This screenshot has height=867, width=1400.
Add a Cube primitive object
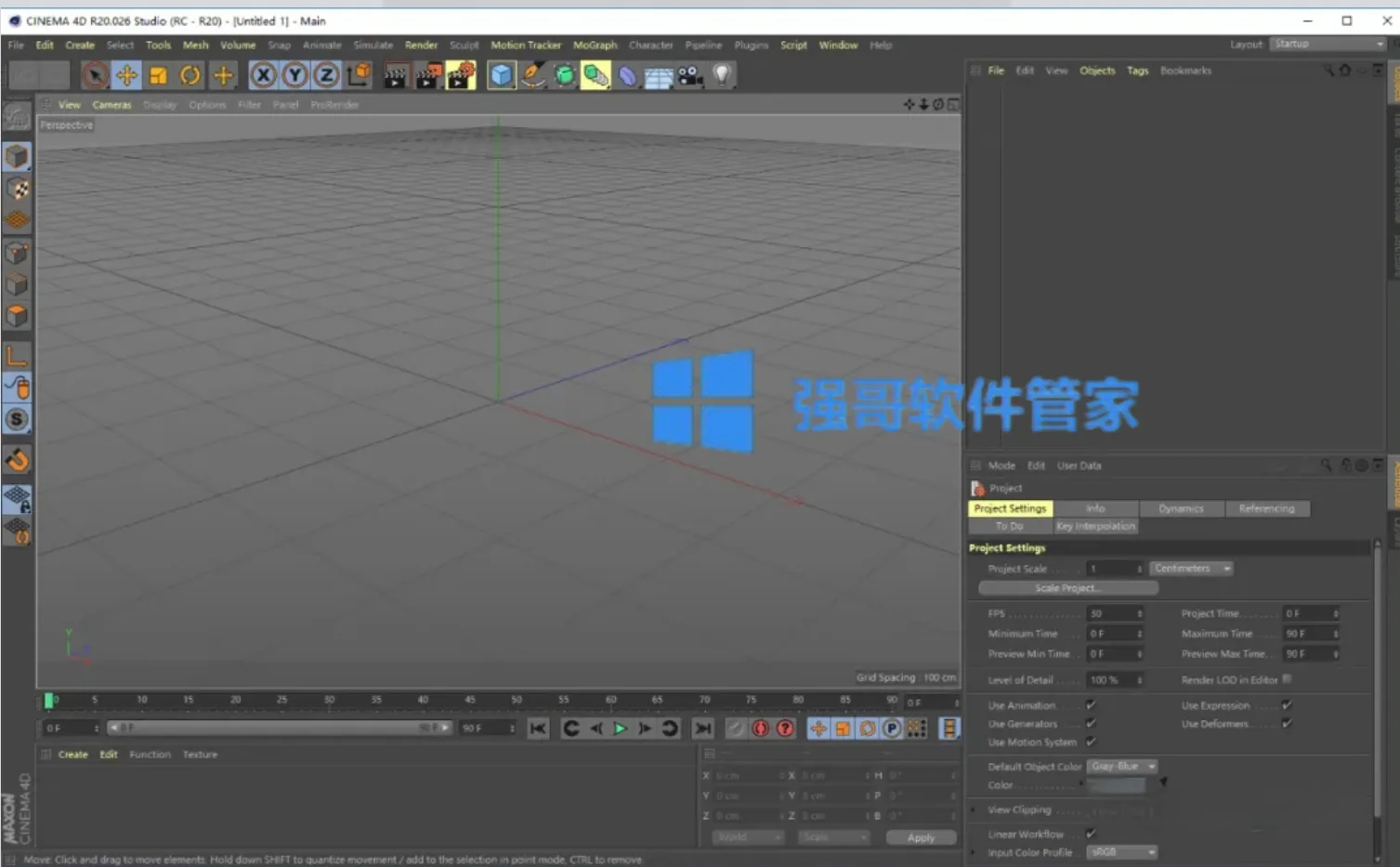(x=502, y=75)
